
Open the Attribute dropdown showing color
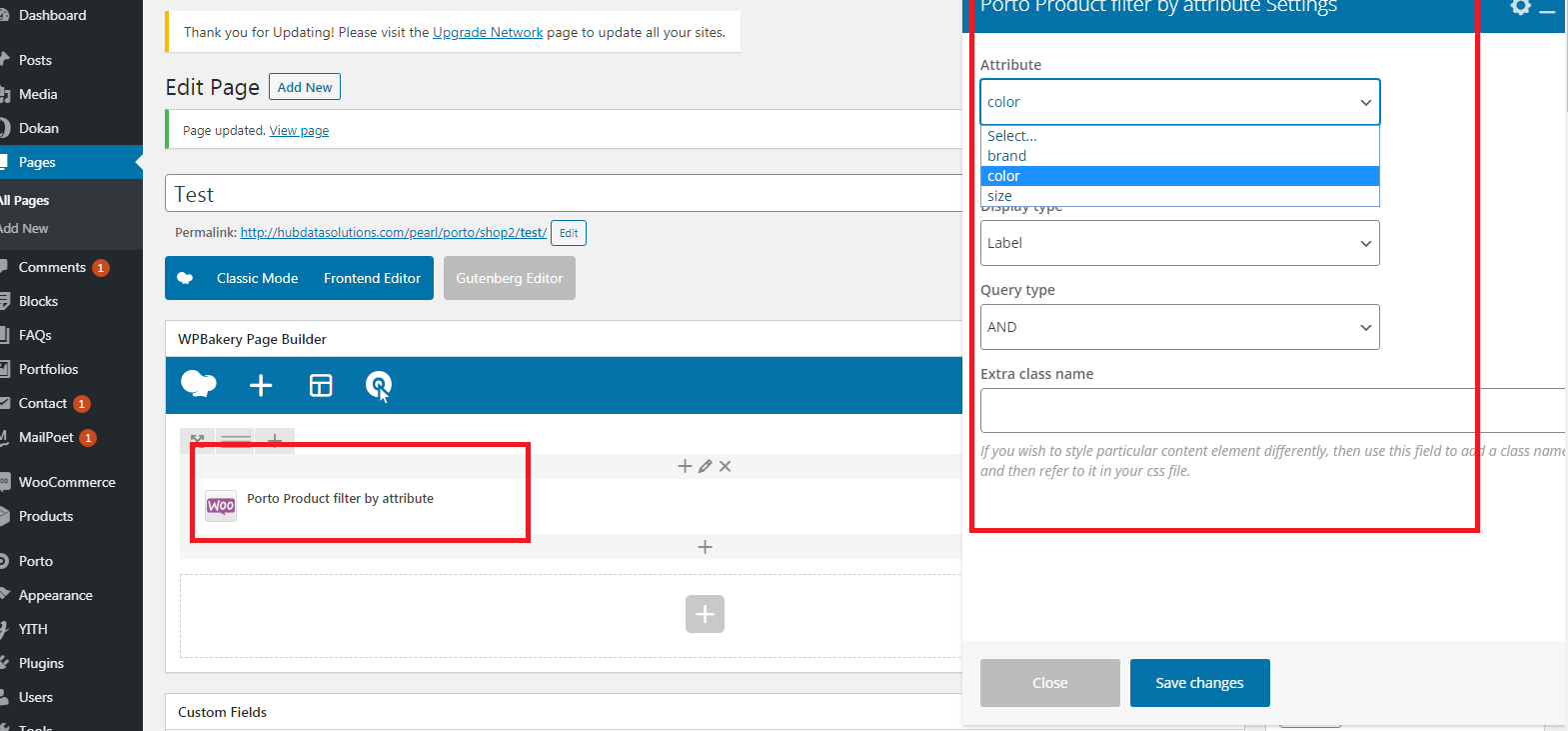click(x=1180, y=102)
